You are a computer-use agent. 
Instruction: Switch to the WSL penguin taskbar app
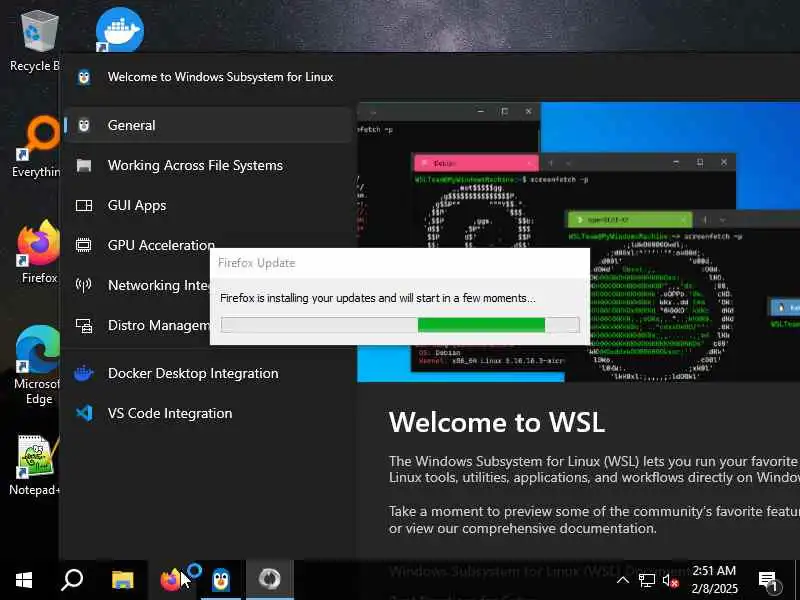click(x=220, y=580)
